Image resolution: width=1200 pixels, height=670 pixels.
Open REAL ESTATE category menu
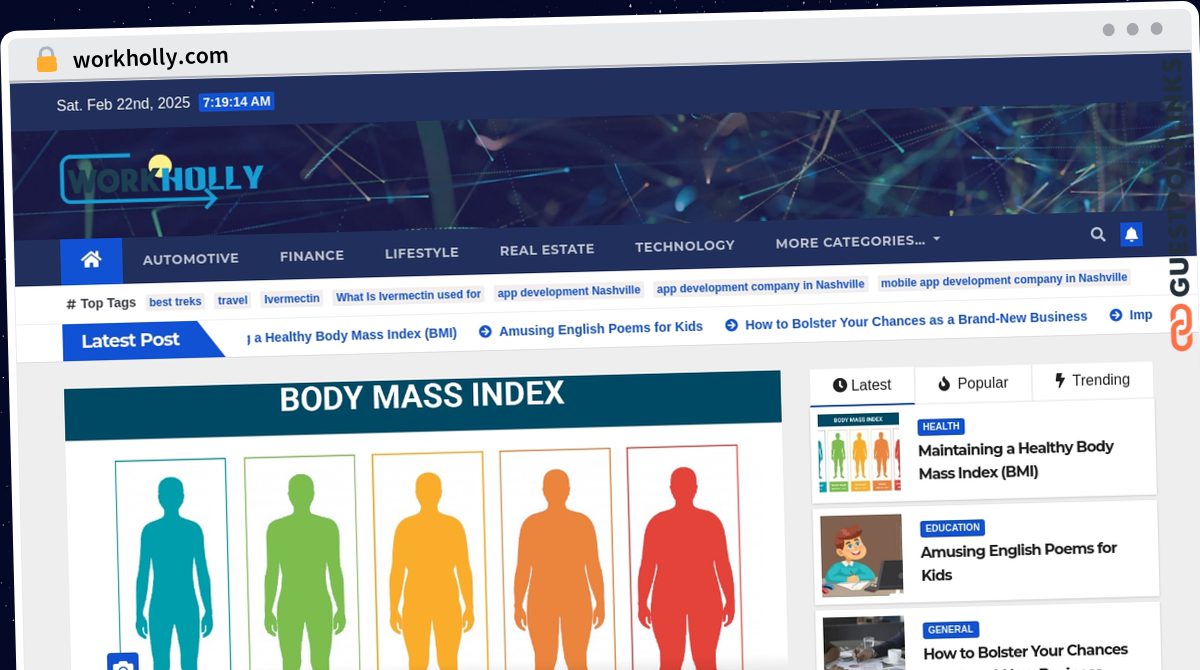coord(547,250)
